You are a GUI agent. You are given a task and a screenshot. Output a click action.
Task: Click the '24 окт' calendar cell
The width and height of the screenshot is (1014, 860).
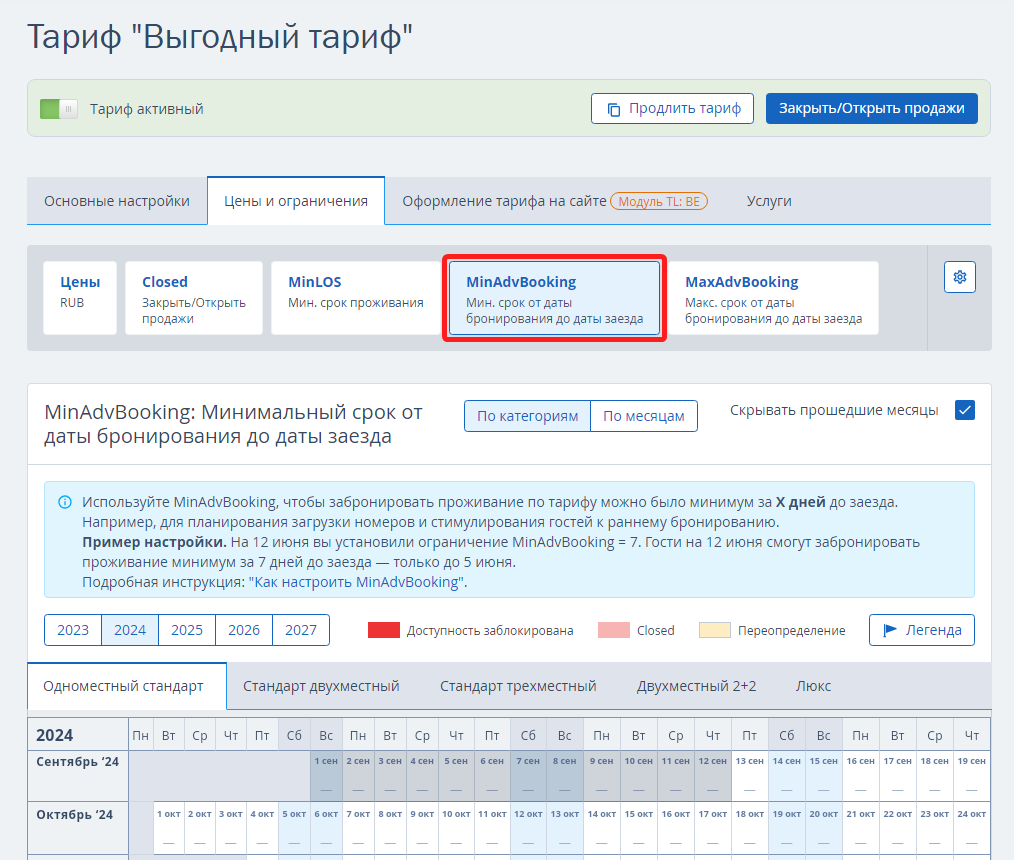(x=971, y=828)
